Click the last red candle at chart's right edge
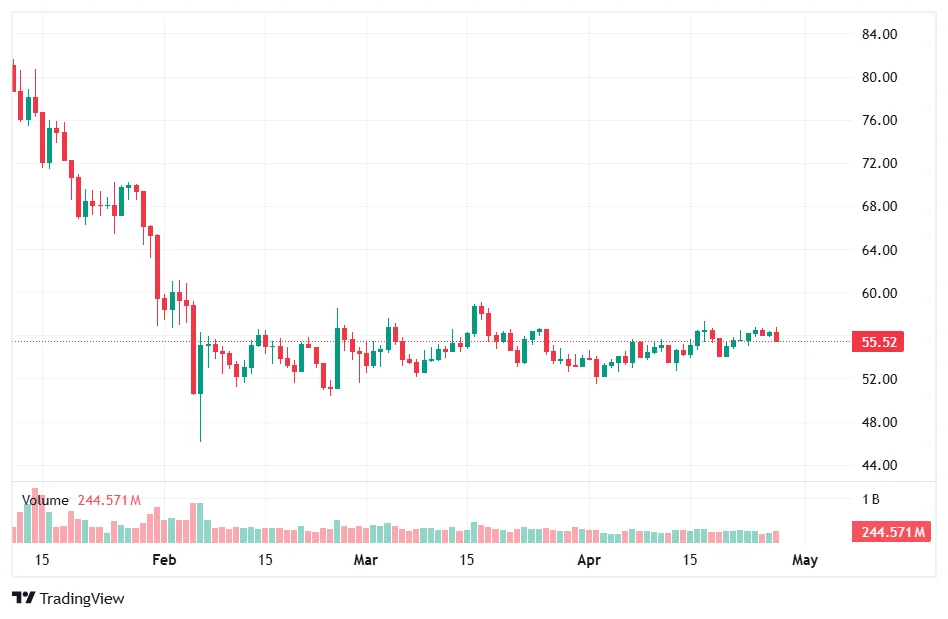The height and width of the screenshot is (619, 948). [776, 336]
